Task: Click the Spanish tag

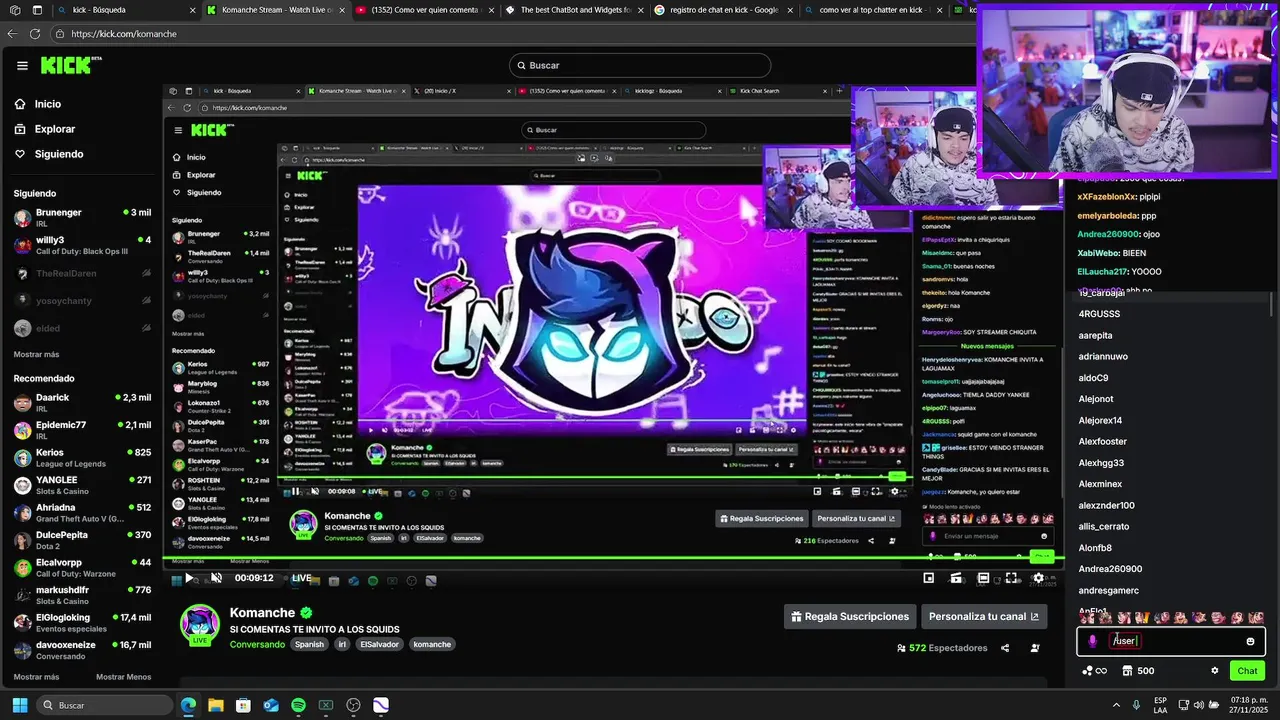Action: (309, 645)
